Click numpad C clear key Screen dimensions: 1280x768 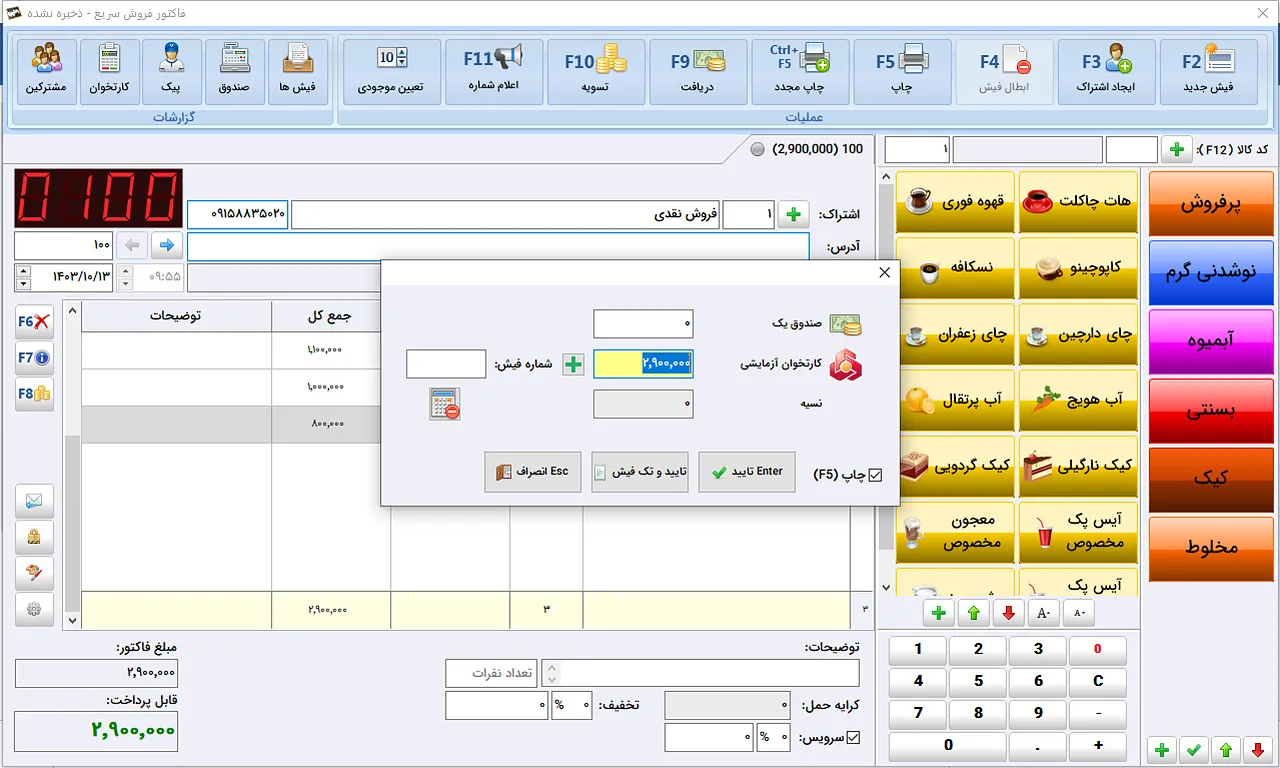1098,681
